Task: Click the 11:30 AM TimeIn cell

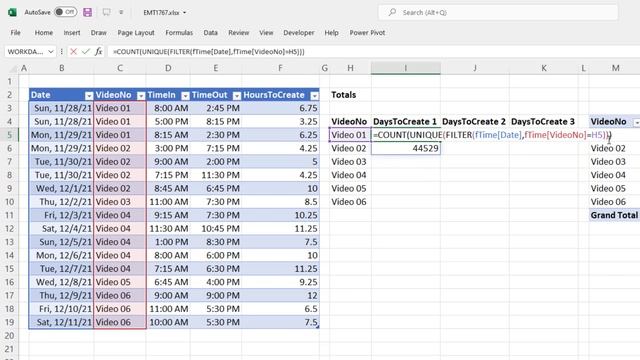Action: [x=168, y=229]
